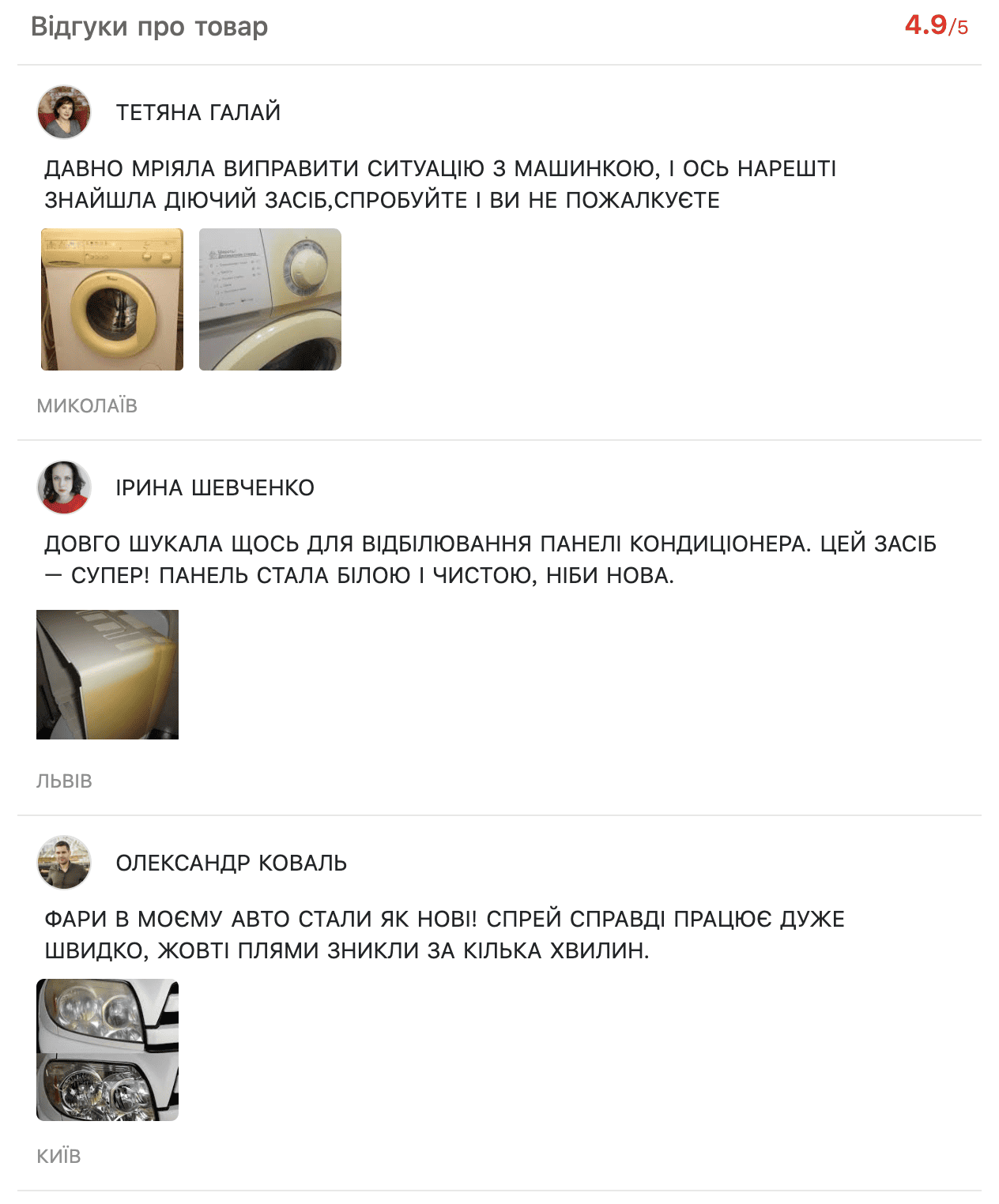
Task: Click the 4.9/5 product rating
Action: click(x=937, y=25)
